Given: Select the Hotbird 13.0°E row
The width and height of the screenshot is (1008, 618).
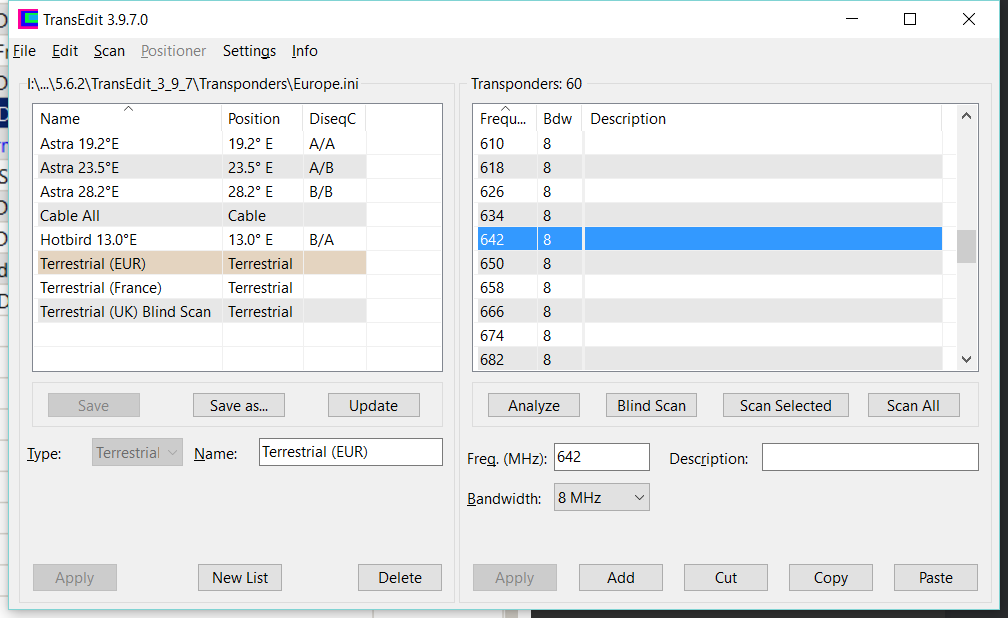Looking at the screenshot, I should point(200,240).
